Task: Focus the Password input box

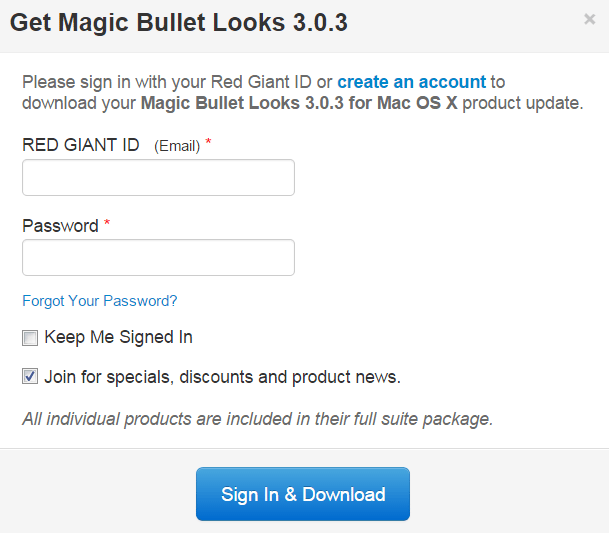Action: click(158, 258)
